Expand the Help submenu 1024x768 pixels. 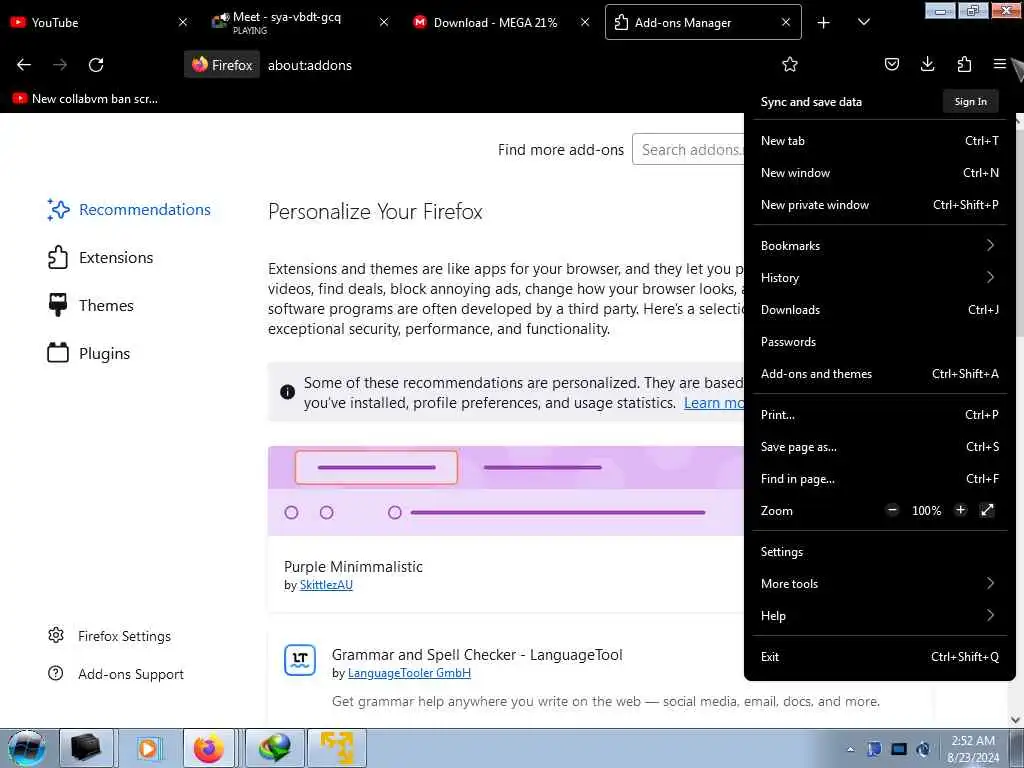(880, 616)
